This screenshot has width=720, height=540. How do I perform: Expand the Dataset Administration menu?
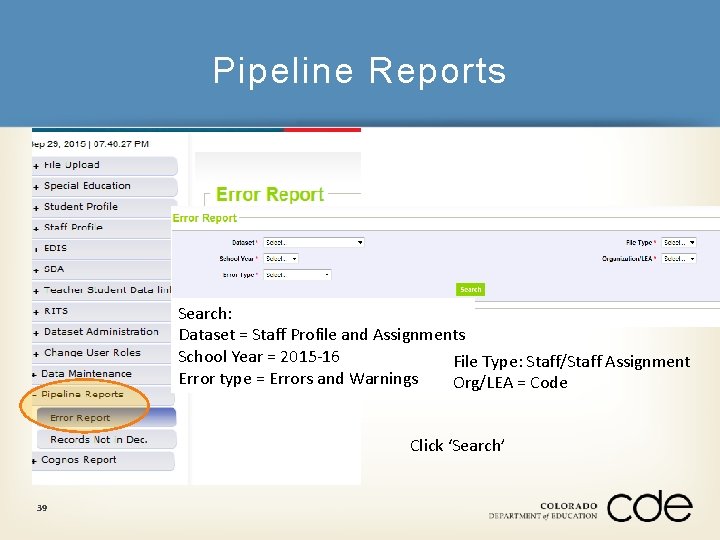pyautogui.click(x=102, y=332)
